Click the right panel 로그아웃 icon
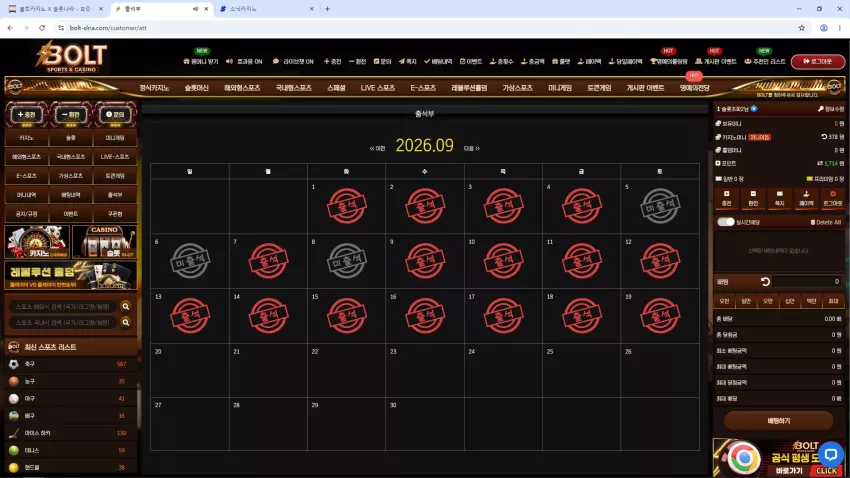 point(833,198)
